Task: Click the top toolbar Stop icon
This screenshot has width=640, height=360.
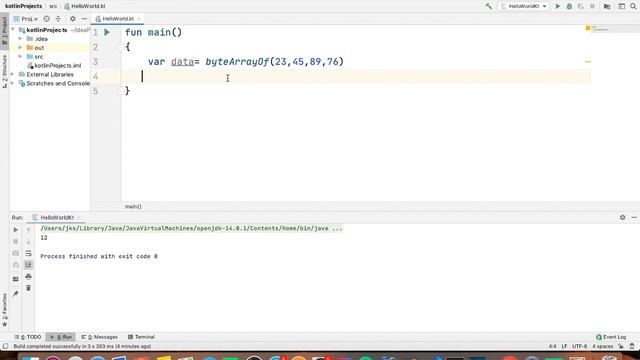Action: (x=592, y=6)
